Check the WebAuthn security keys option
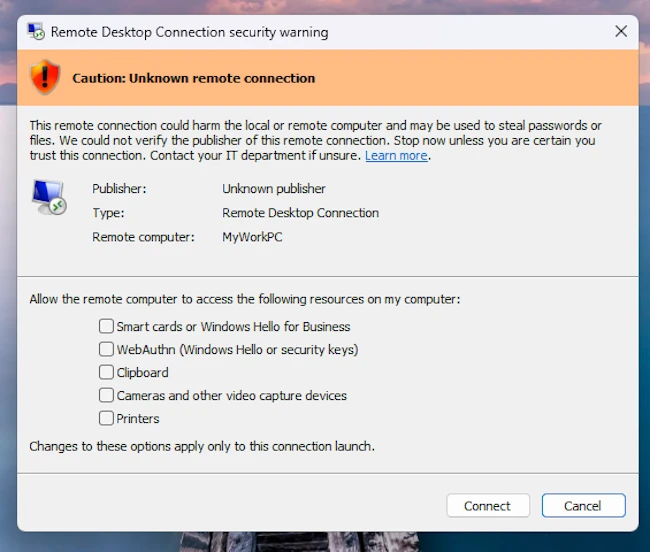This screenshot has height=552, width=650. 106,349
